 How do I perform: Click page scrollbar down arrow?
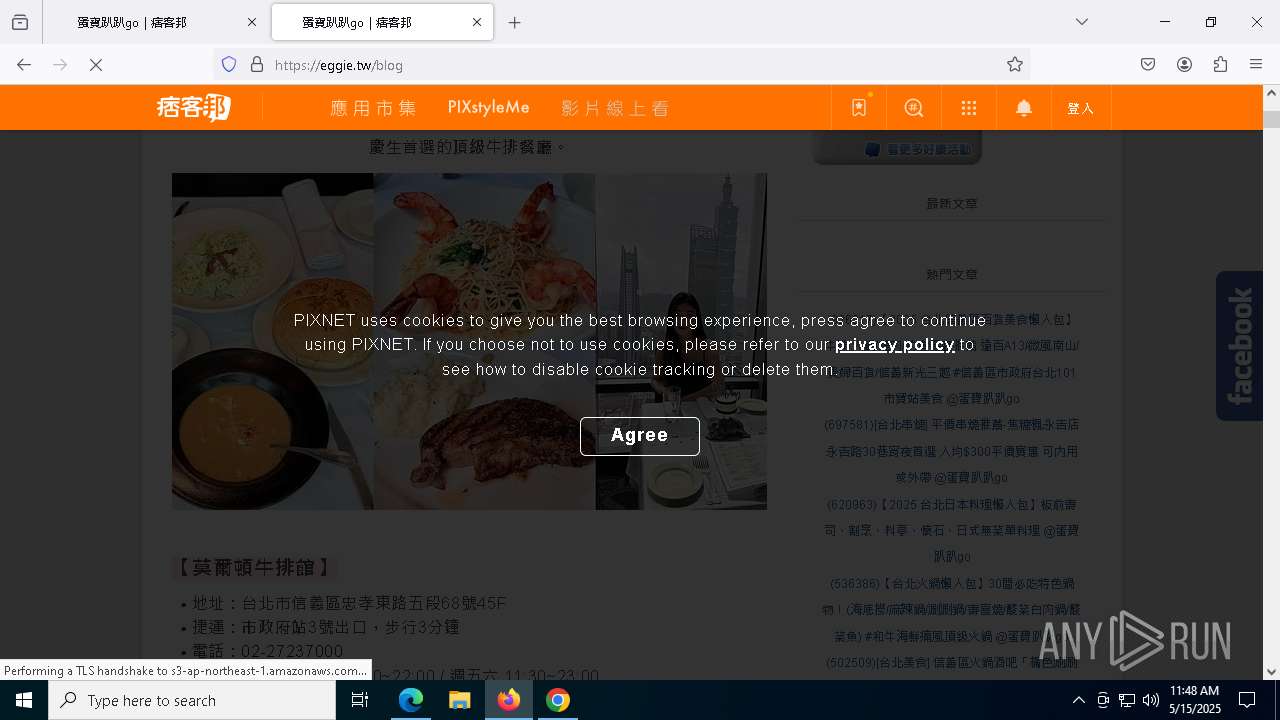(x=1271, y=672)
